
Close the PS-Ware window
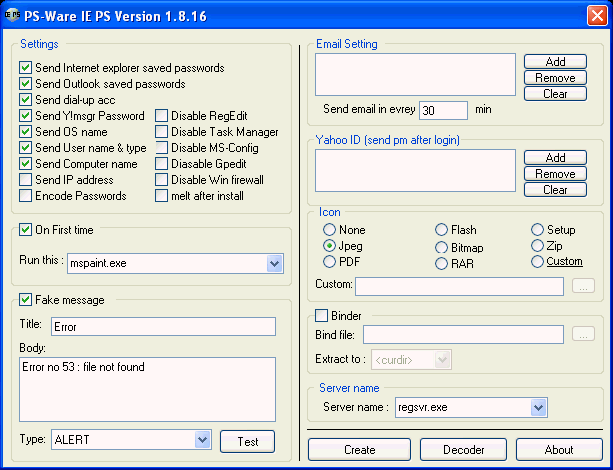(x=596, y=14)
